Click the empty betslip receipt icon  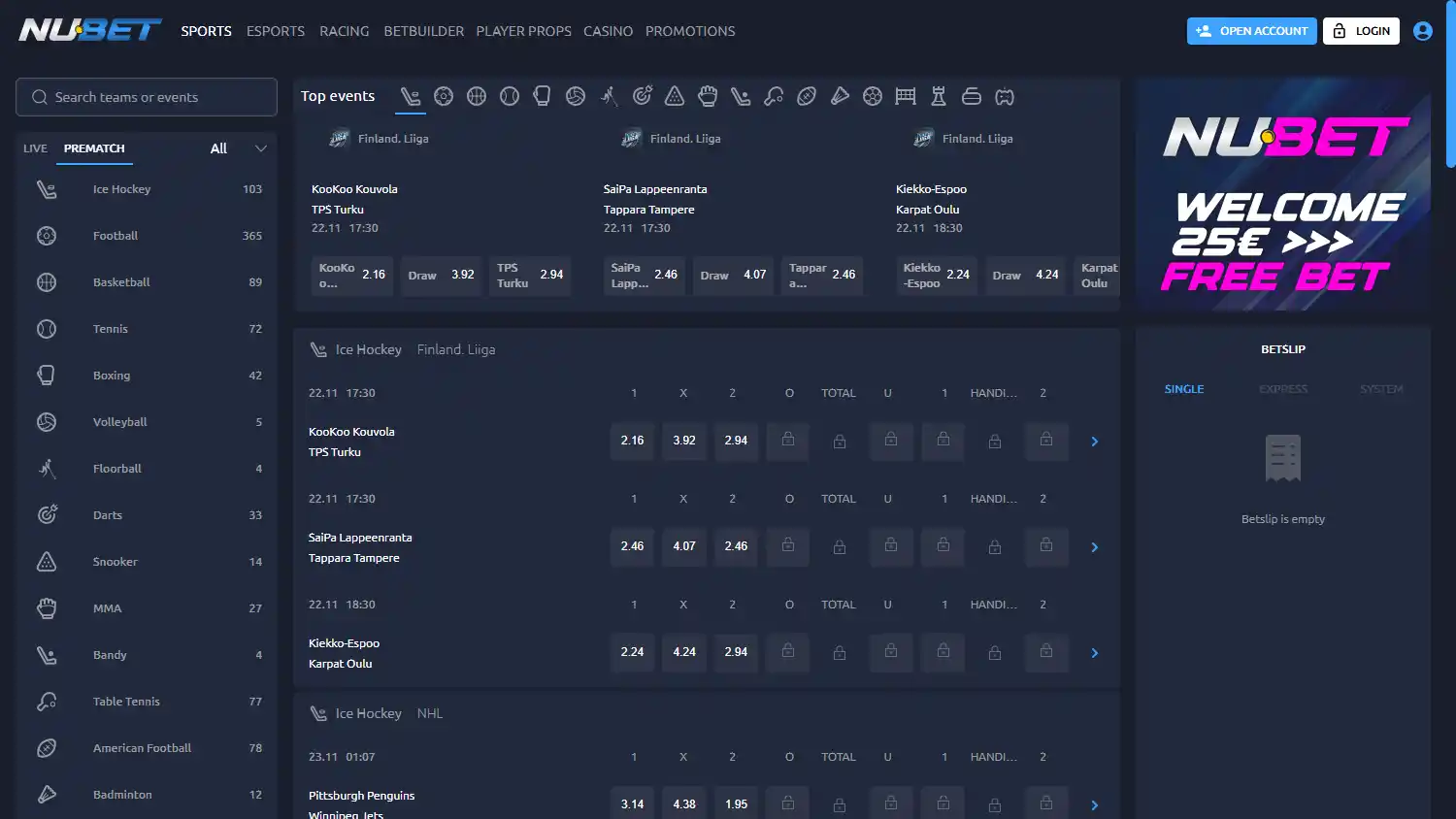(x=1283, y=458)
